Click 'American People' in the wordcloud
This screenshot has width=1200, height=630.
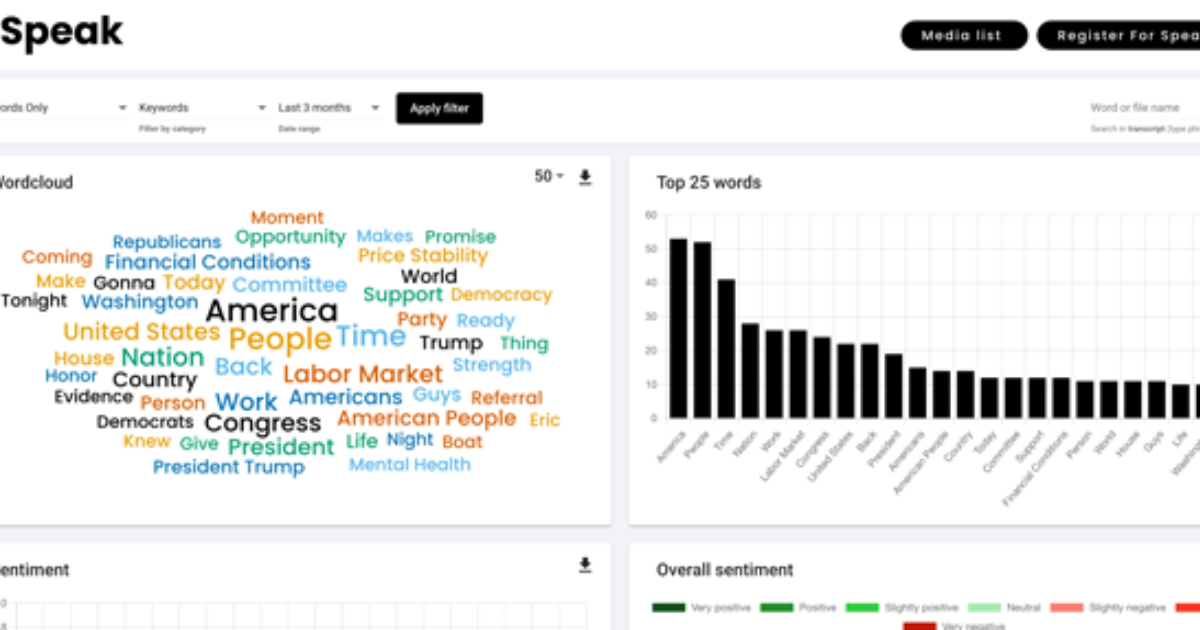point(427,418)
